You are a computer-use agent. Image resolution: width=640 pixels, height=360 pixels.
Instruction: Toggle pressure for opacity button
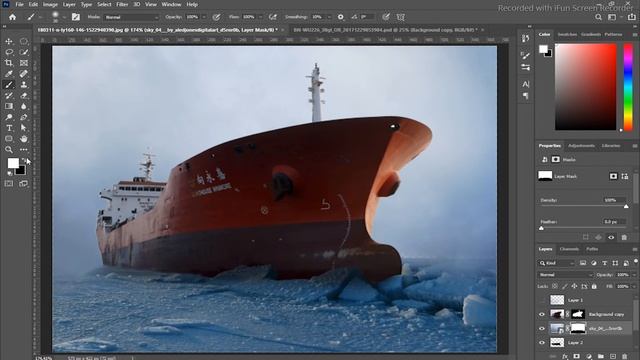coord(216,17)
